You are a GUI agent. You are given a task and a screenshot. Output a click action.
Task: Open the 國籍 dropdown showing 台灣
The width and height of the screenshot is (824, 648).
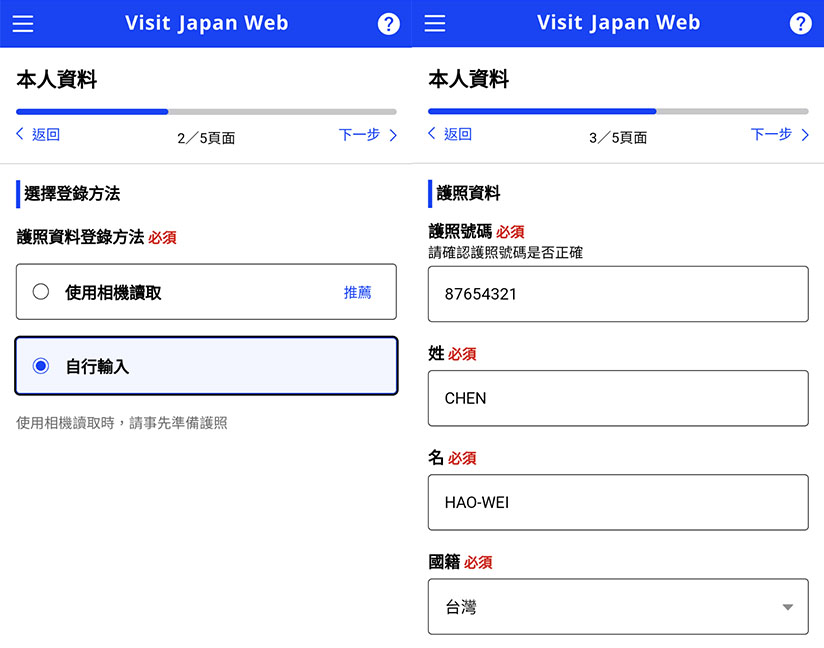618,606
